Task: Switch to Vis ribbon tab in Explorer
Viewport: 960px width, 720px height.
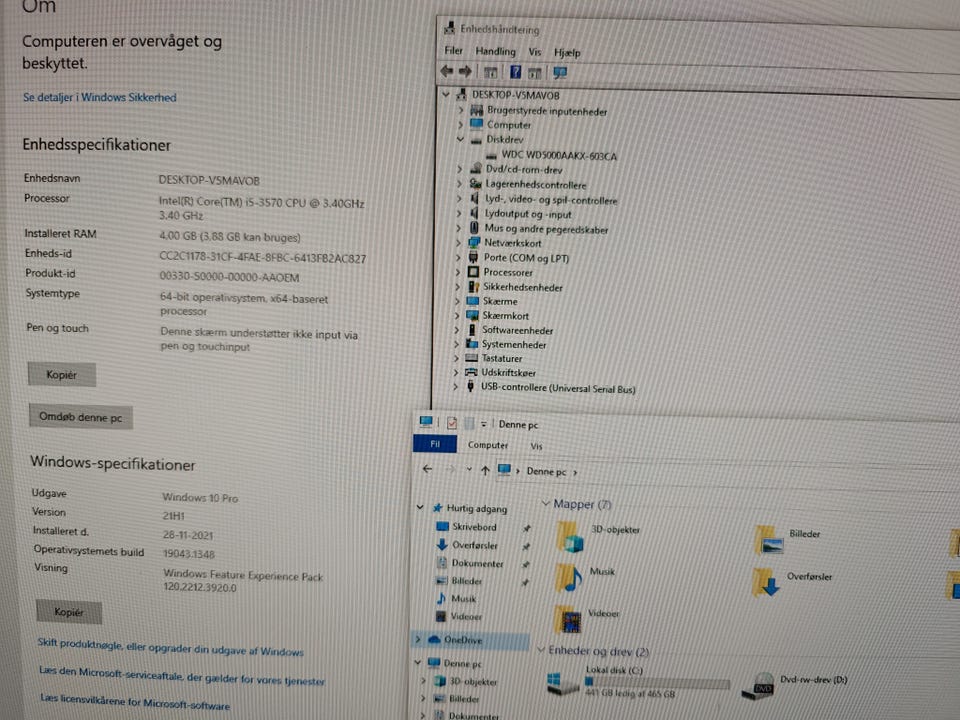Action: click(536, 446)
